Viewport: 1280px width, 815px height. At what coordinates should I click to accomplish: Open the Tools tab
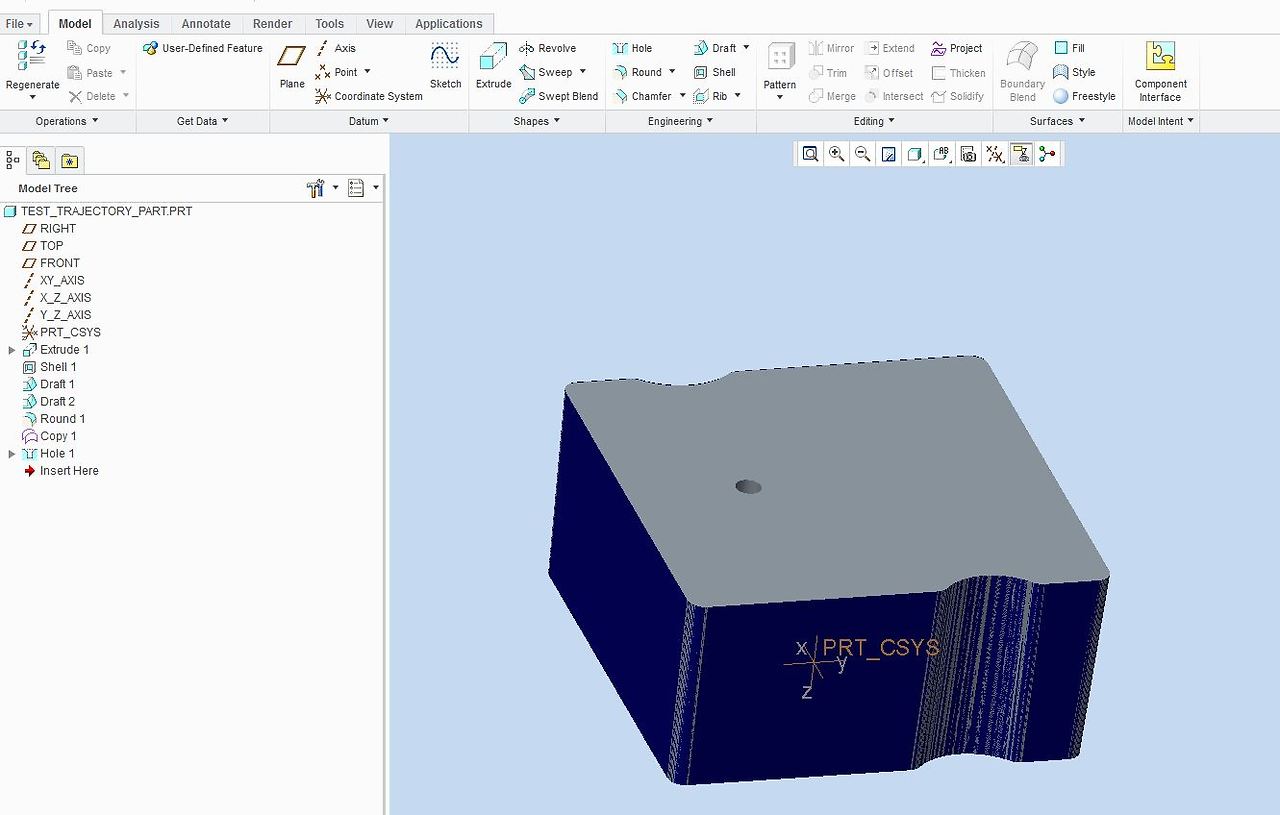pos(329,23)
